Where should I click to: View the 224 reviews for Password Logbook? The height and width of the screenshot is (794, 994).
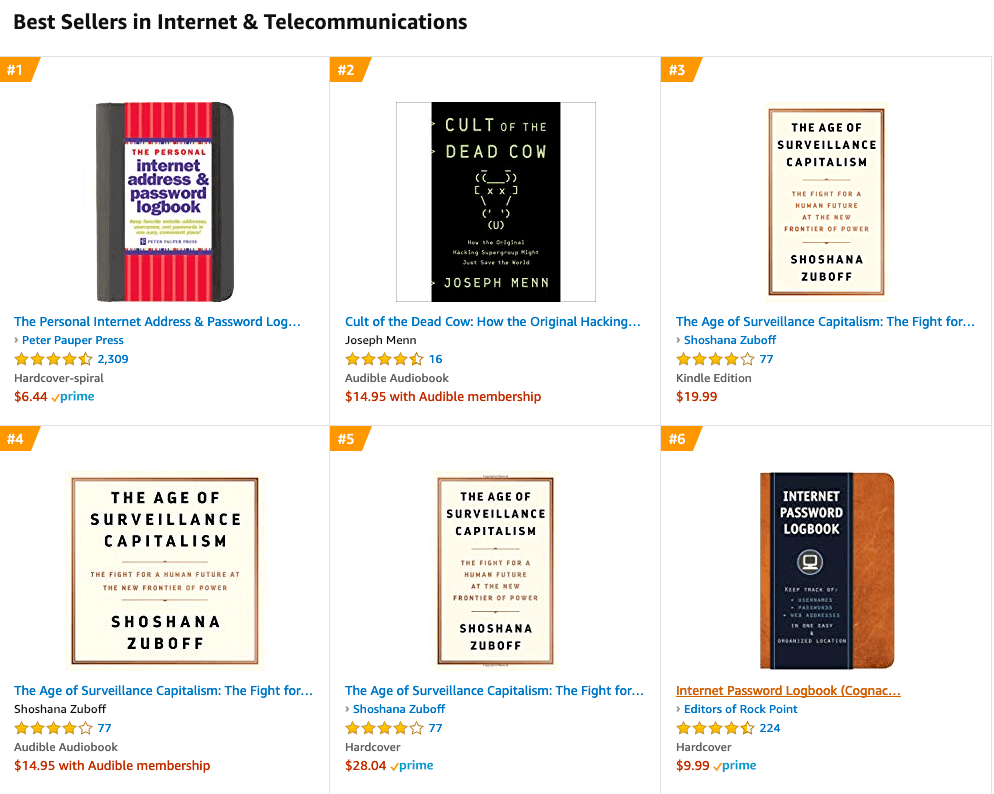pos(770,728)
